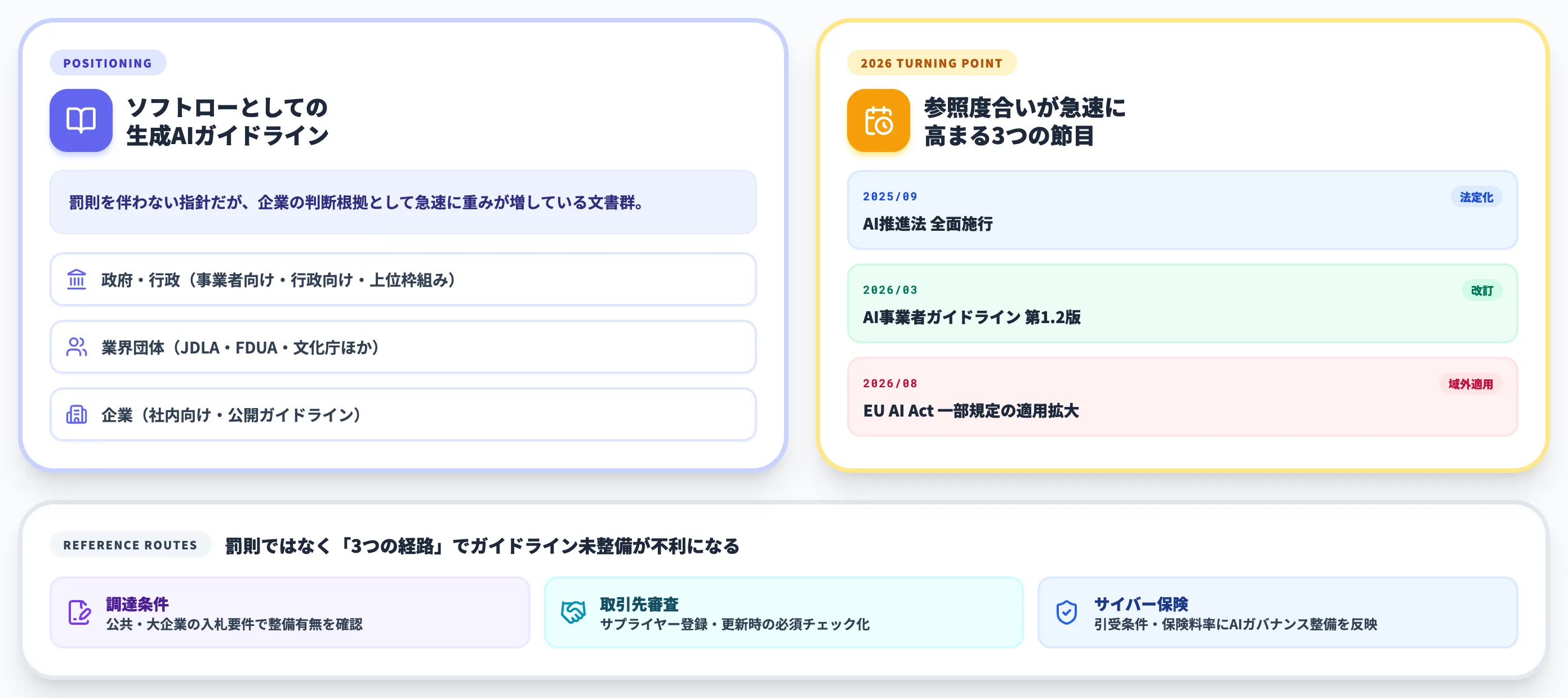
Task: Click the 2025/09 date label
Action: click(x=890, y=196)
